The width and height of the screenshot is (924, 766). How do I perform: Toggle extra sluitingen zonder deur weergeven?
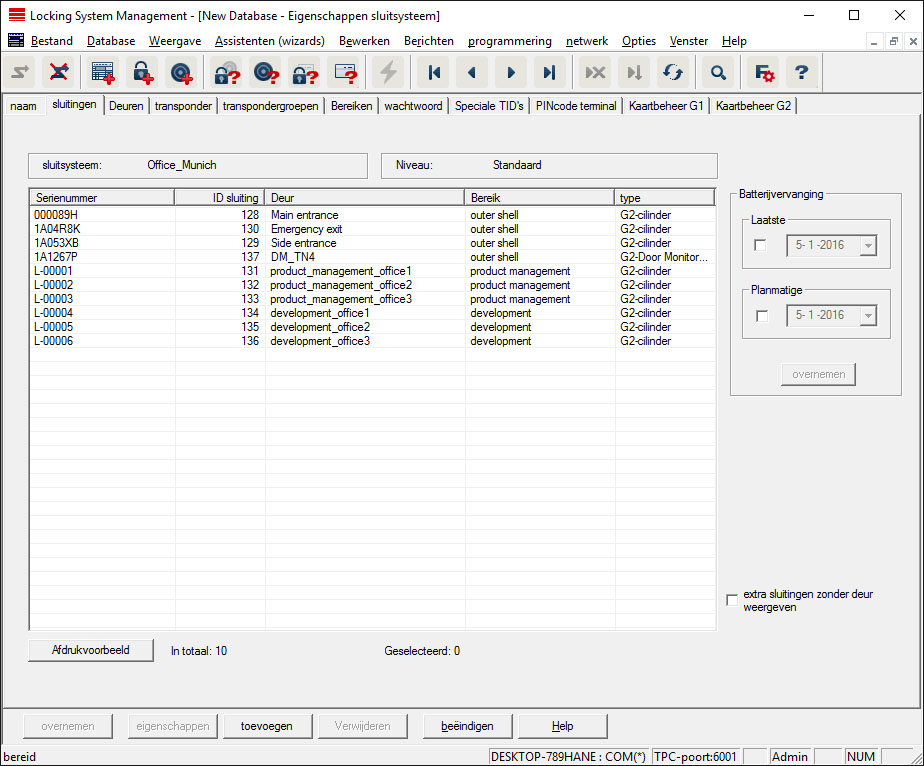click(733, 600)
